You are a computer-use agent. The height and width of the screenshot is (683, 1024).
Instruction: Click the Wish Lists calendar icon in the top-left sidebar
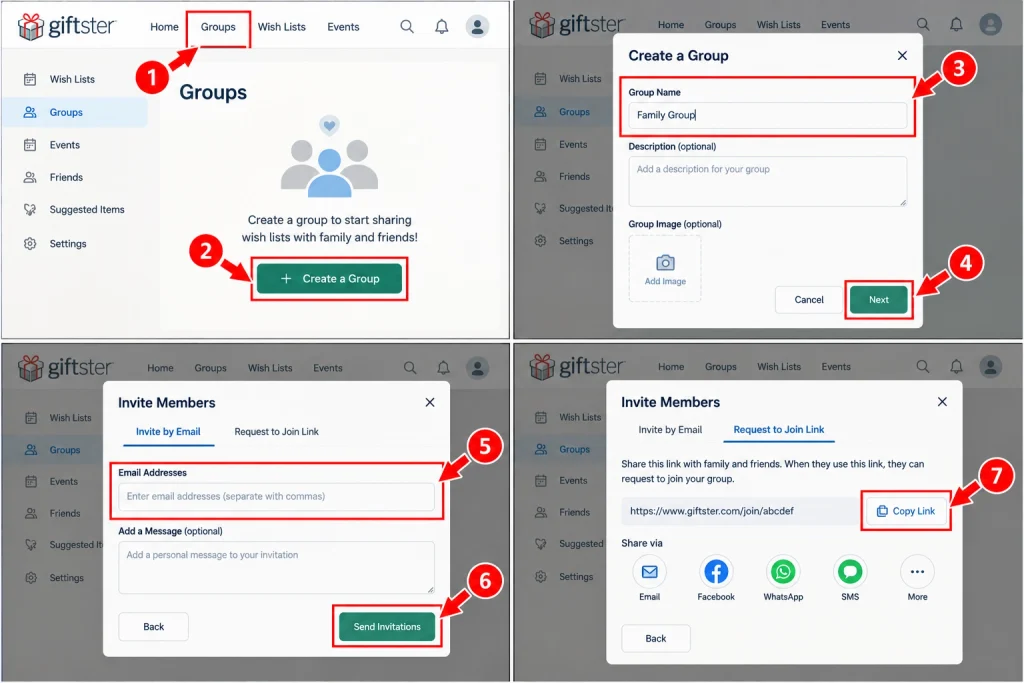point(30,80)
